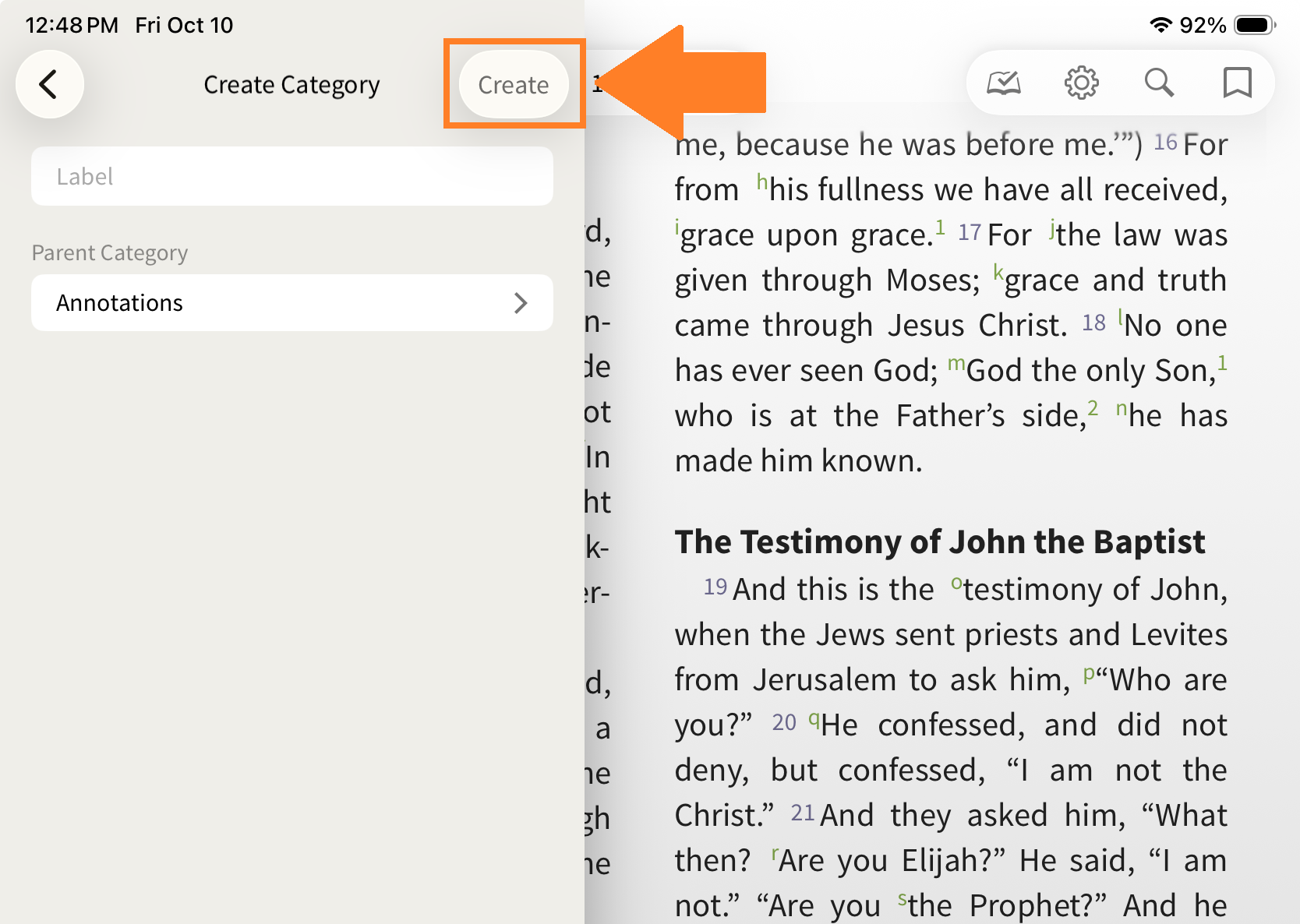Open the settings gear icon
Image resolution: width=1300 pixels, height=924 pixels.
point(1081,83)
